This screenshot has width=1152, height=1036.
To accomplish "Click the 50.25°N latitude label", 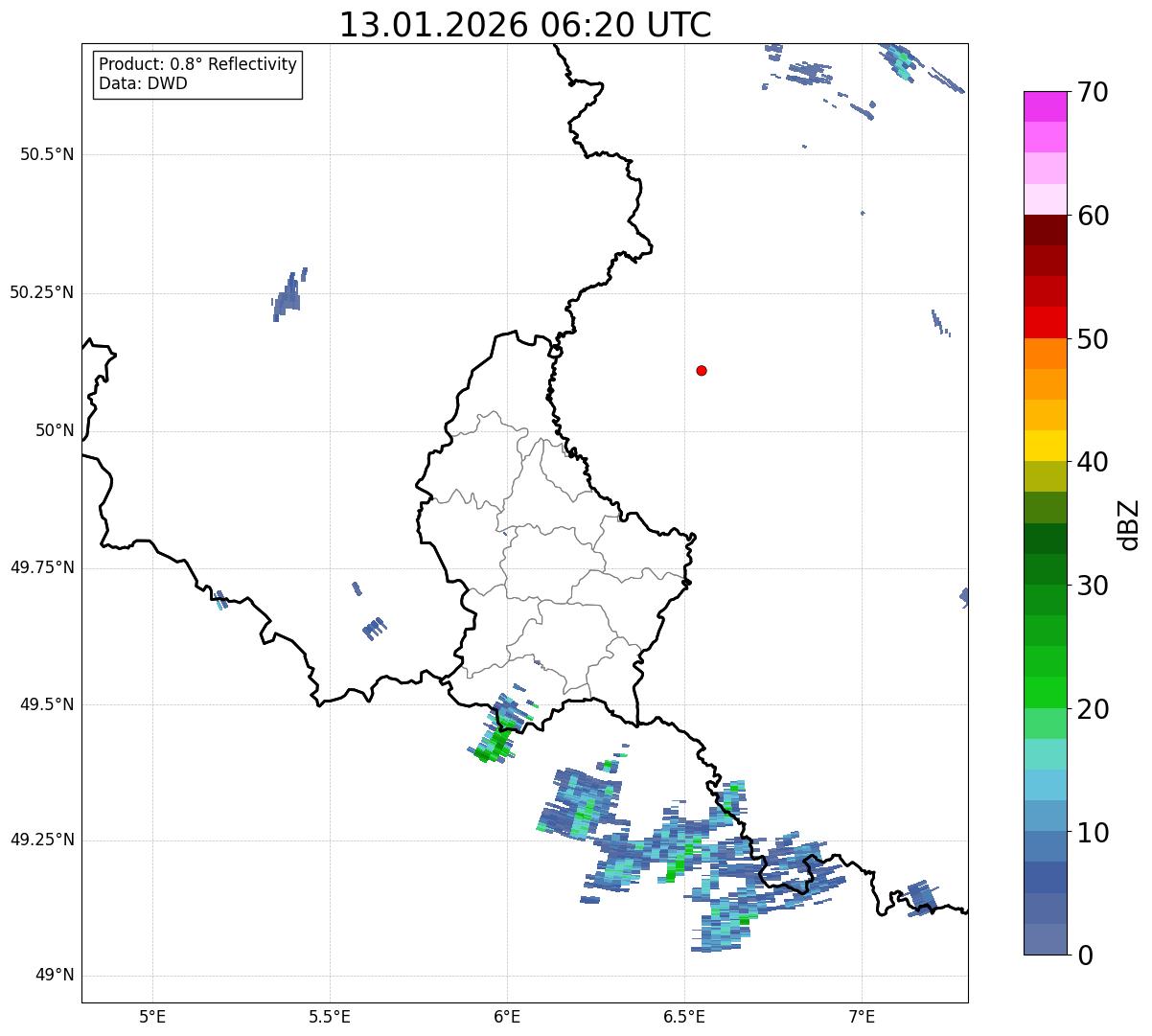I will coord(42,292).
